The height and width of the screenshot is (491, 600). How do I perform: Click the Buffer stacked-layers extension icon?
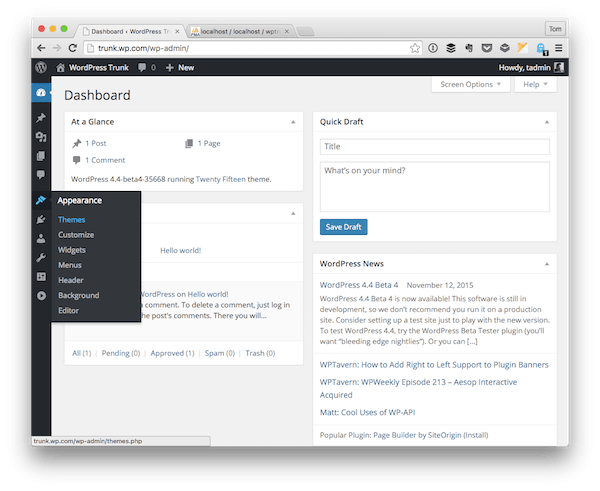click(451, 48)
